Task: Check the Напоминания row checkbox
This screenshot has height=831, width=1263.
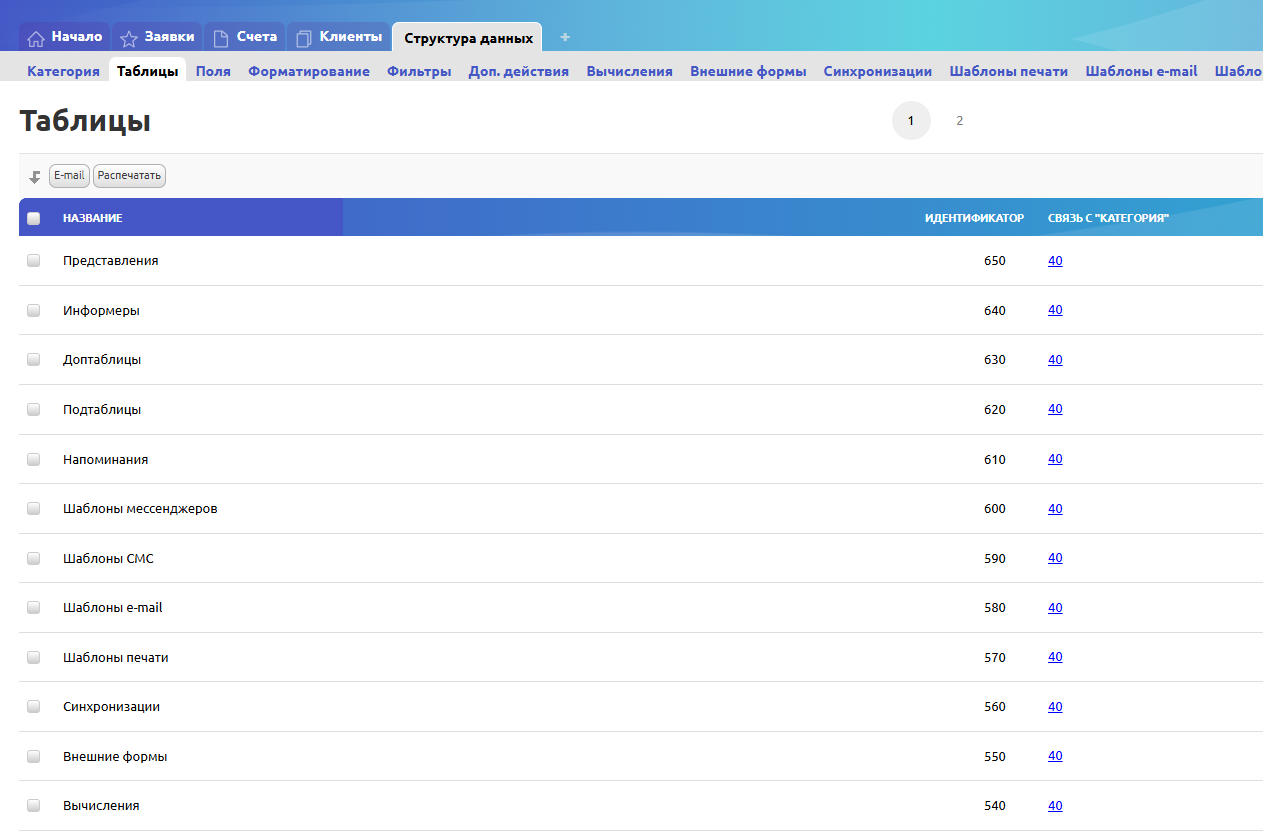Action: (34, 459)
